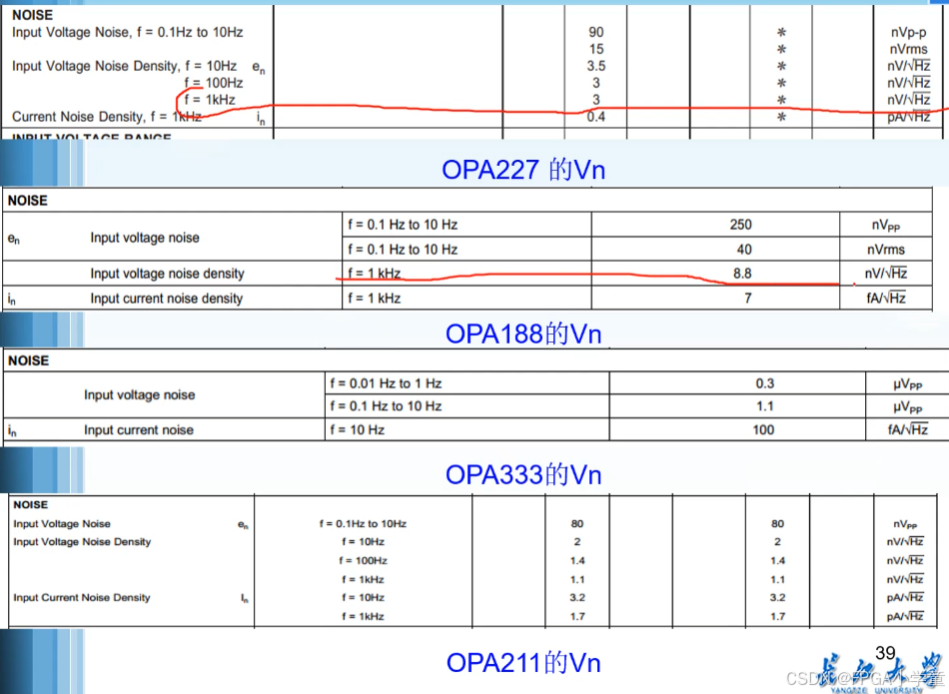Select the 40 value in OPA188 table

[744, 249]
